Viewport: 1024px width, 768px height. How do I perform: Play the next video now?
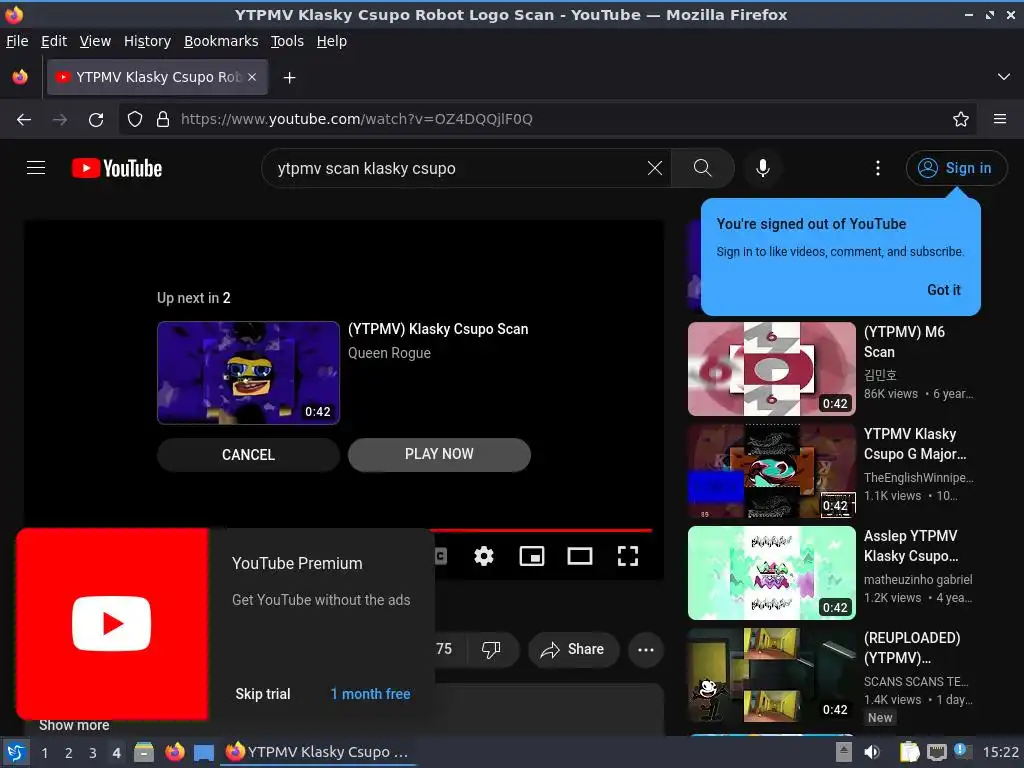(439, 455)
